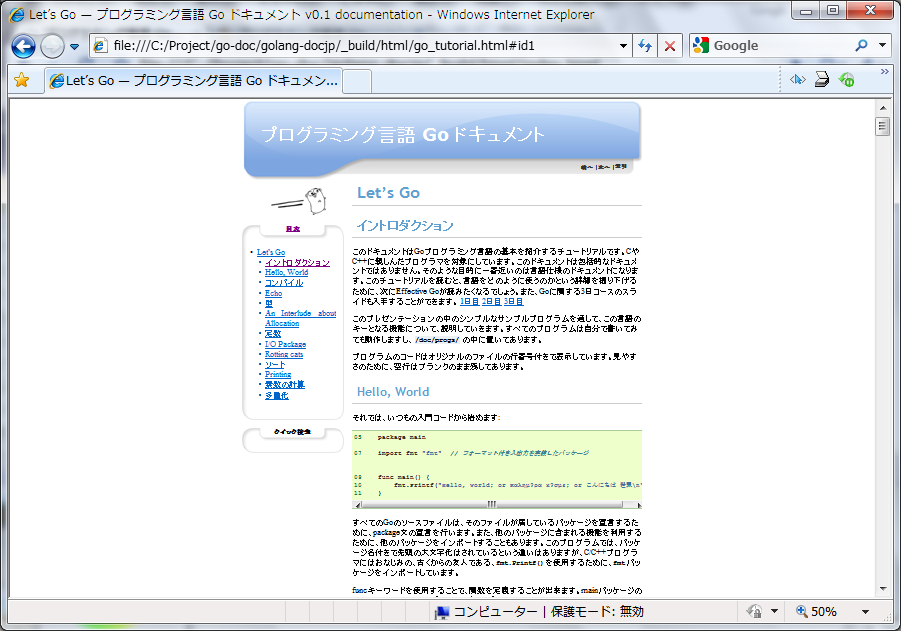Click the green pause-refresh toolbar icon

pos(846,79)
